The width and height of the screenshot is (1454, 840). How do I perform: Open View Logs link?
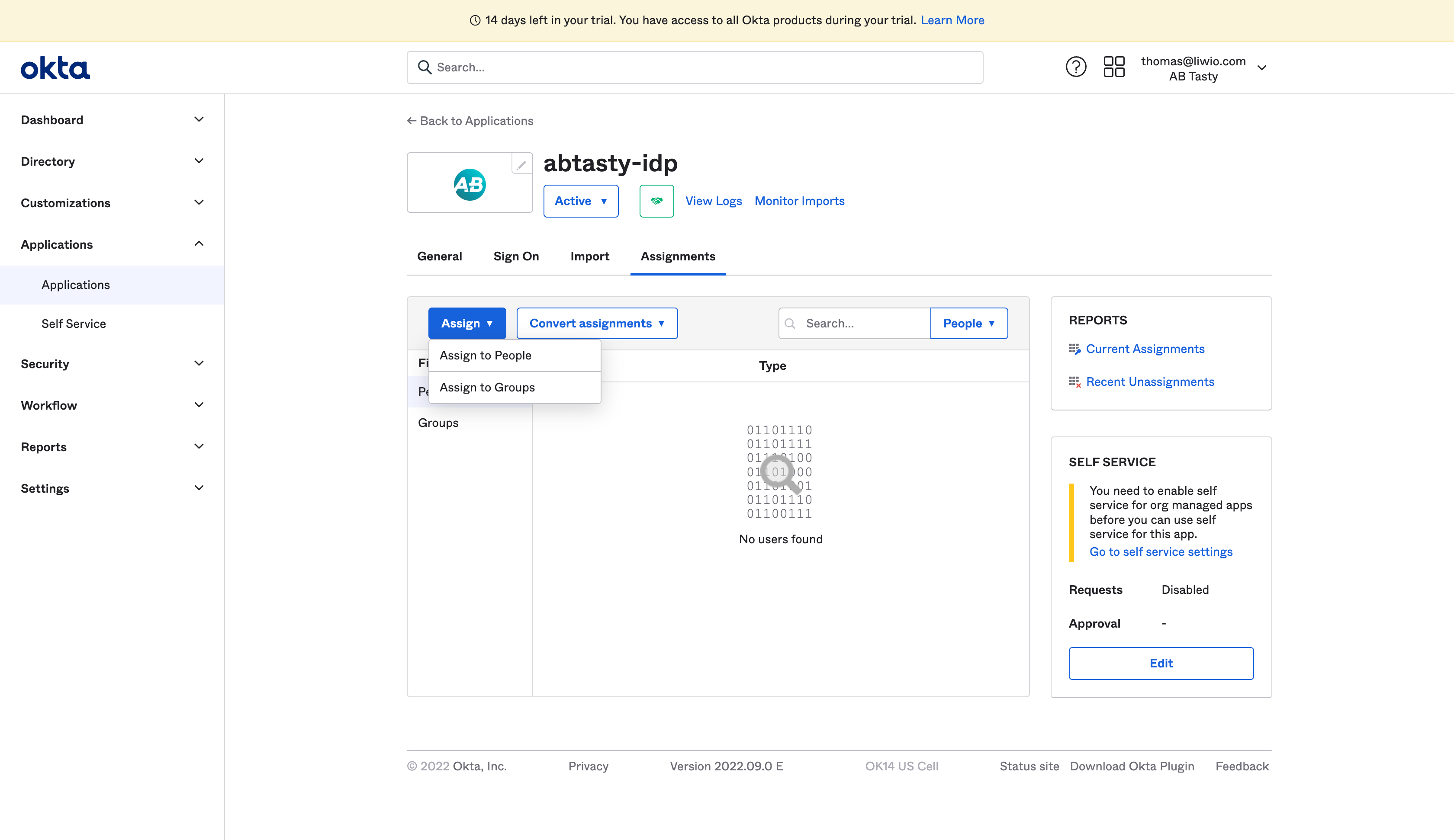[x=713, y=201]
